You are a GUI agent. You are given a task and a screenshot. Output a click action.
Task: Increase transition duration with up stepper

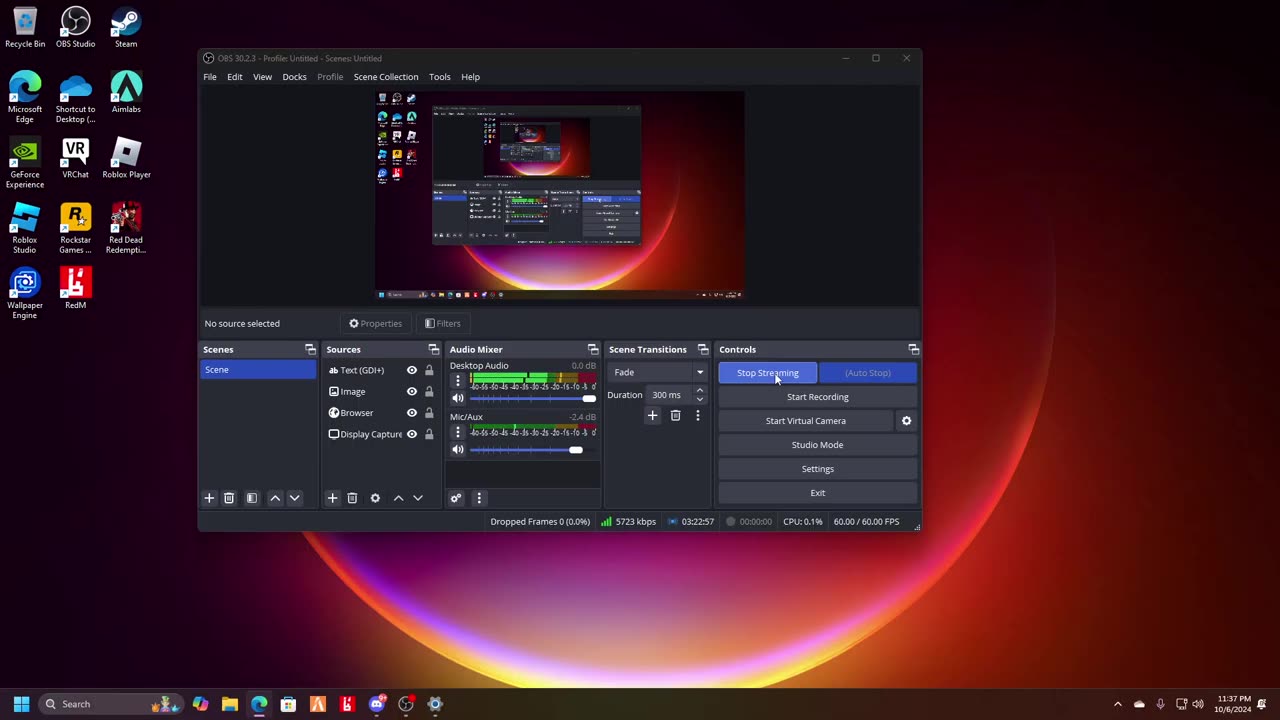pos(699,390)
